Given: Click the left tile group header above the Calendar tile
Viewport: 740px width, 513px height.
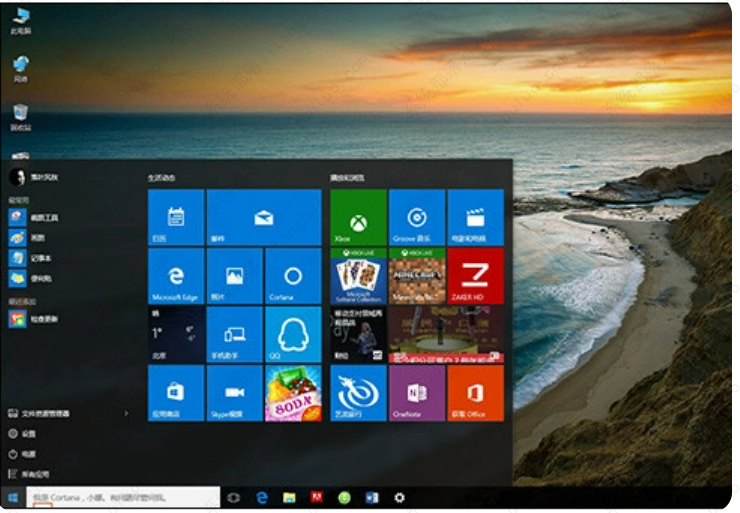Looking at the screenshot, I should tap(161, 178).
